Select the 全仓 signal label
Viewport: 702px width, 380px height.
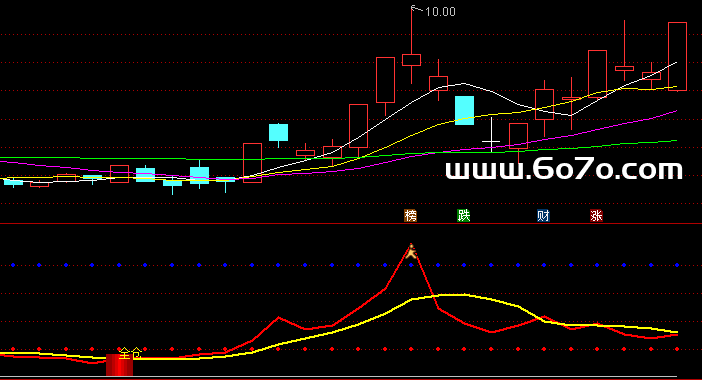(x=130, y=354)
